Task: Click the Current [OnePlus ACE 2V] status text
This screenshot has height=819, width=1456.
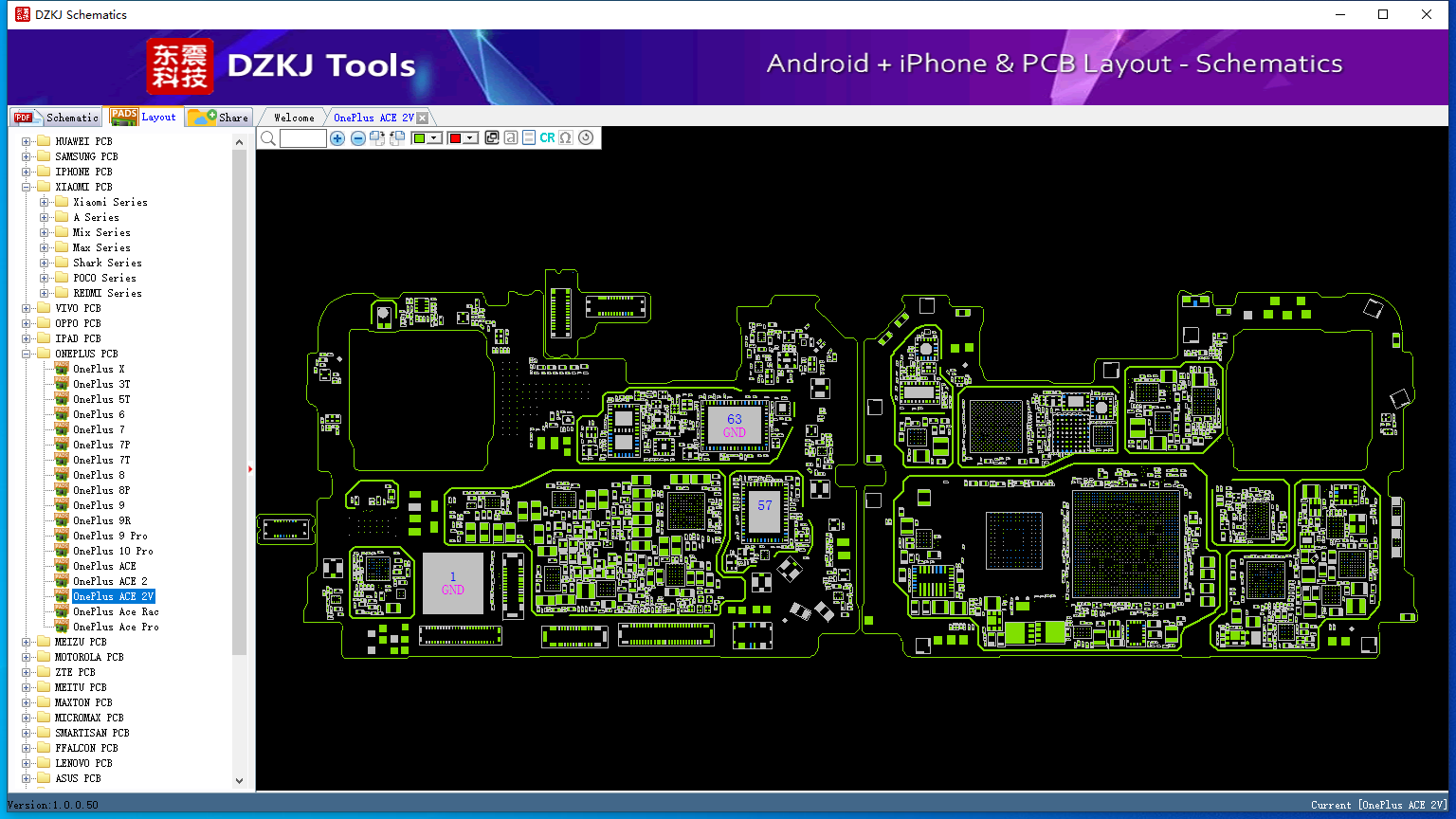Action: point(1379,805)
